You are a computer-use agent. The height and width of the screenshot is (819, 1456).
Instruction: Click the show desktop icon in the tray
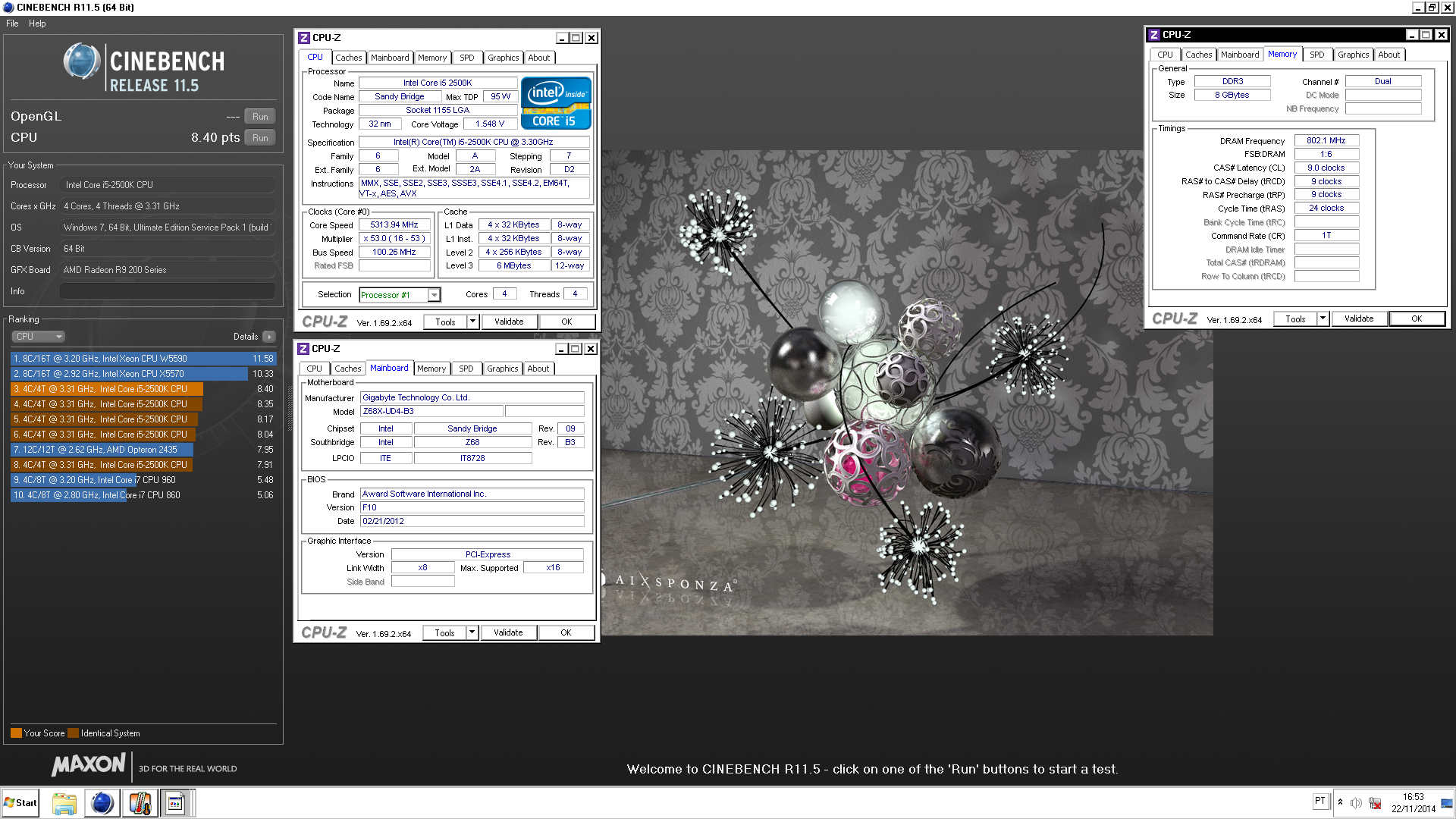[x=1447, y=803]
